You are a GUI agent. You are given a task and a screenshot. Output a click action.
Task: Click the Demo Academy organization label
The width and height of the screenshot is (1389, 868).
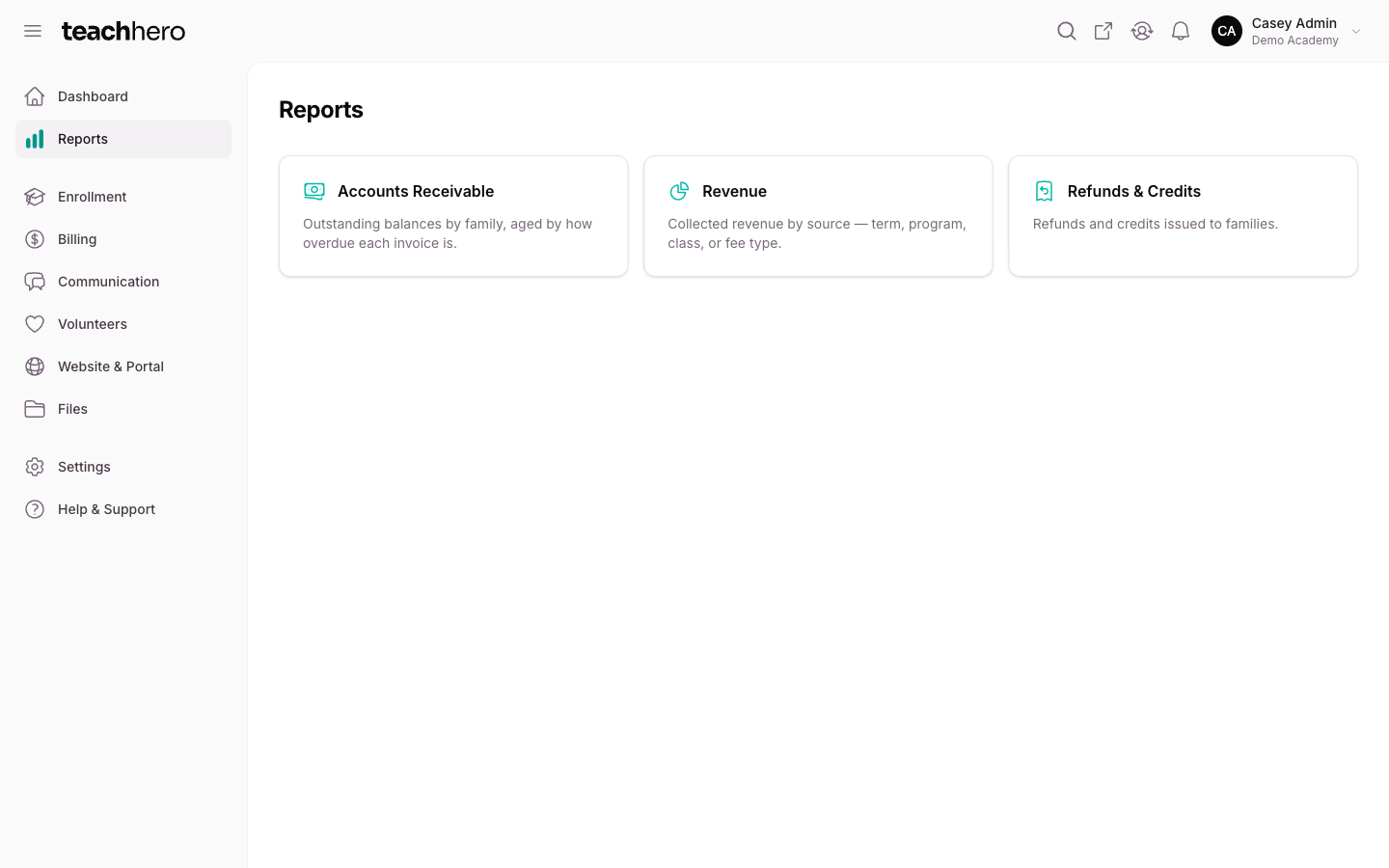(x=1295, y=41)
